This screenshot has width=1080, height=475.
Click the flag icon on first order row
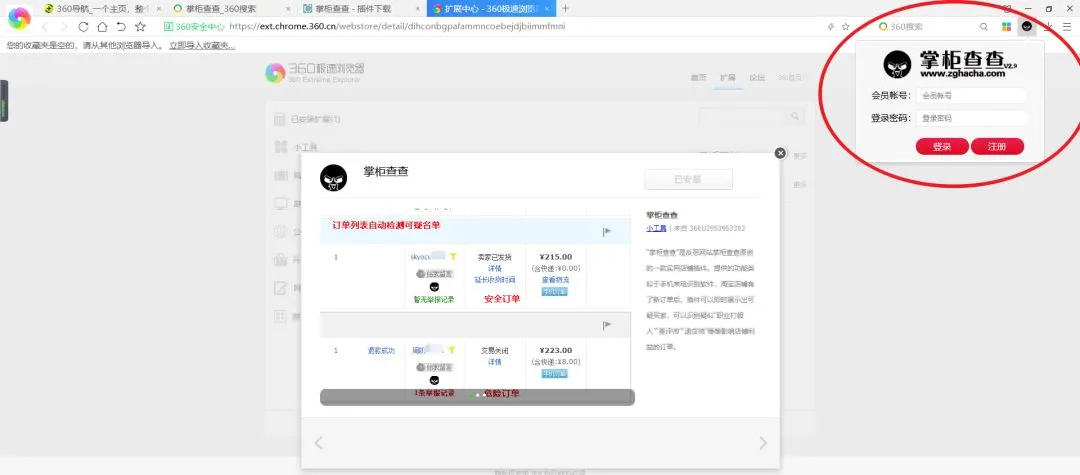click(607, 231)
